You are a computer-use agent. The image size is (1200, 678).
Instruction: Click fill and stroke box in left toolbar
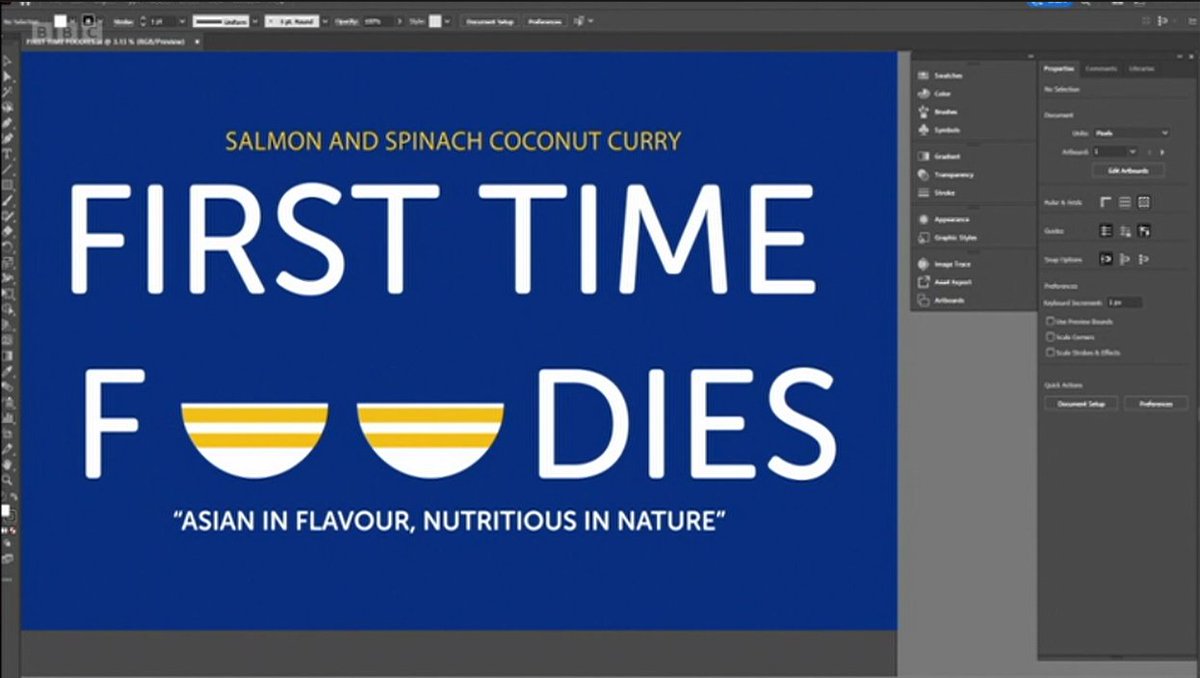click(x=7, y=513)
